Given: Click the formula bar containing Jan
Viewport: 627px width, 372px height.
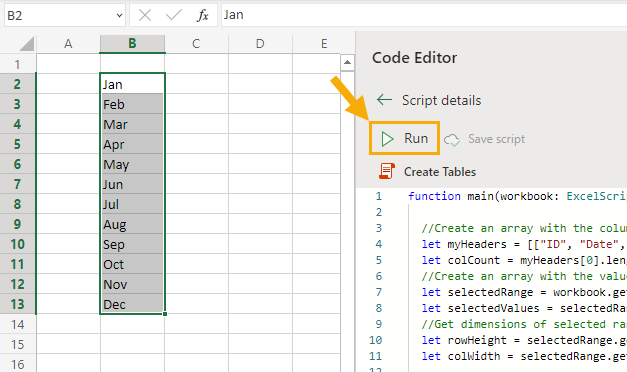Looking at the screenshot, I should point(424,15).
